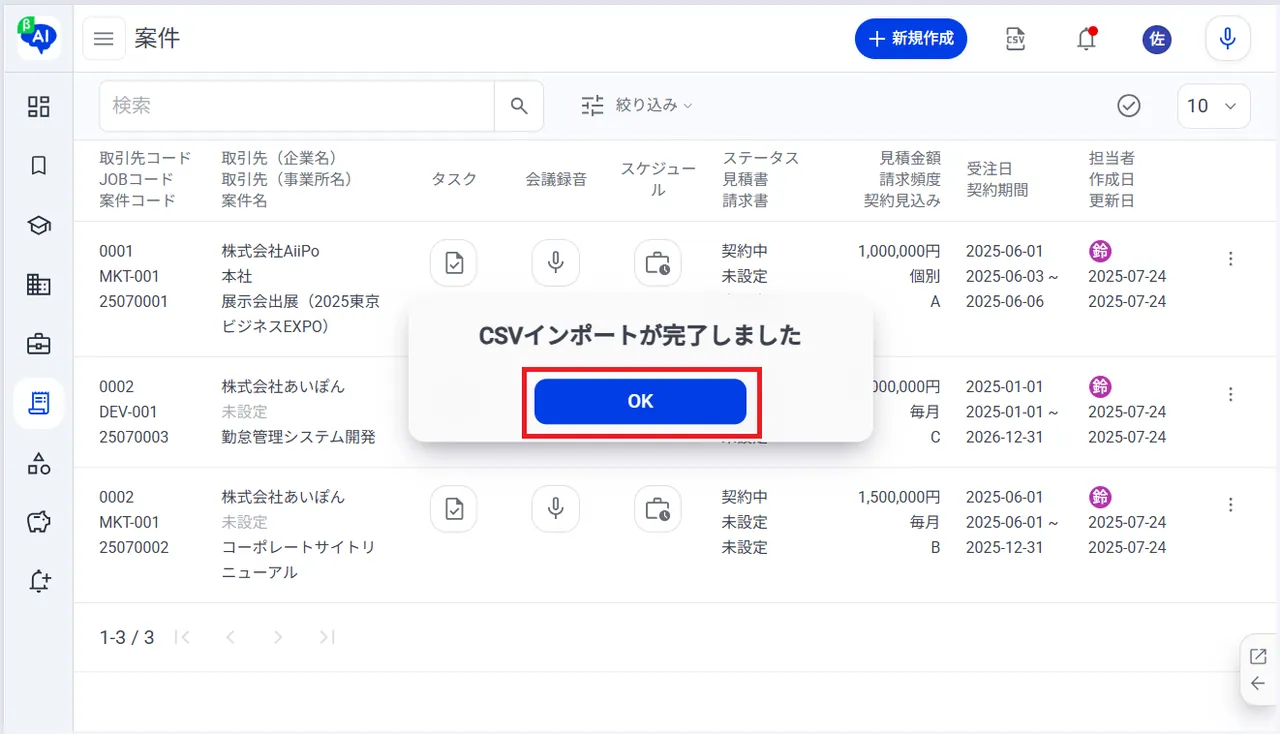Click the AI beta logo
This screenshot has height=734, width=1280.
(39, 36)
